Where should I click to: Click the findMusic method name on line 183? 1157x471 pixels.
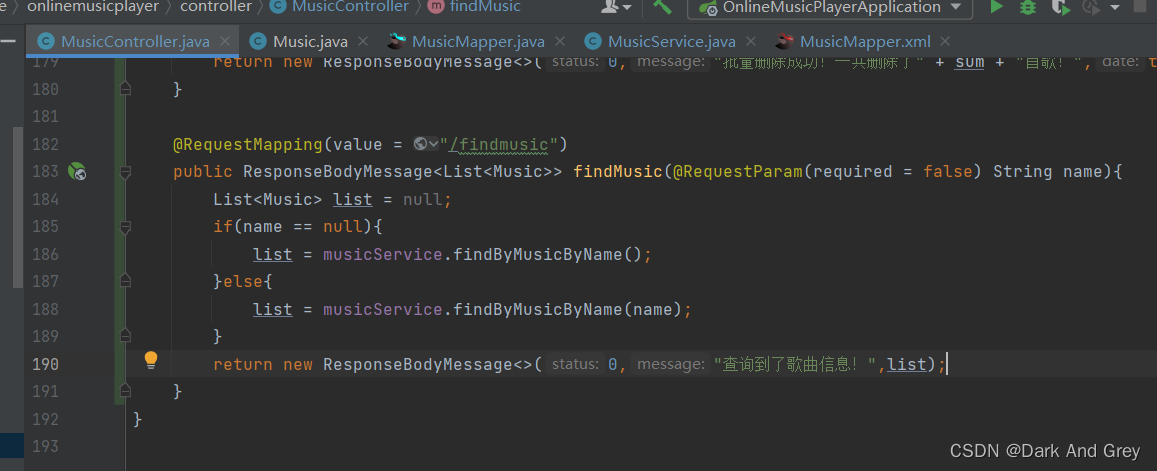click(618, 172)
